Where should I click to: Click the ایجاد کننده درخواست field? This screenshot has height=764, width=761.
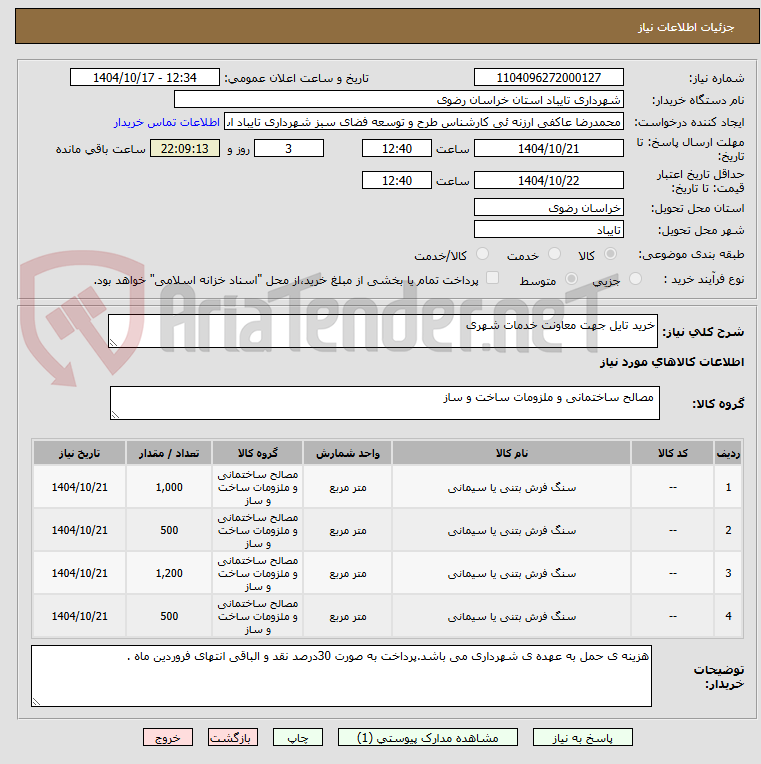(423, 121)
